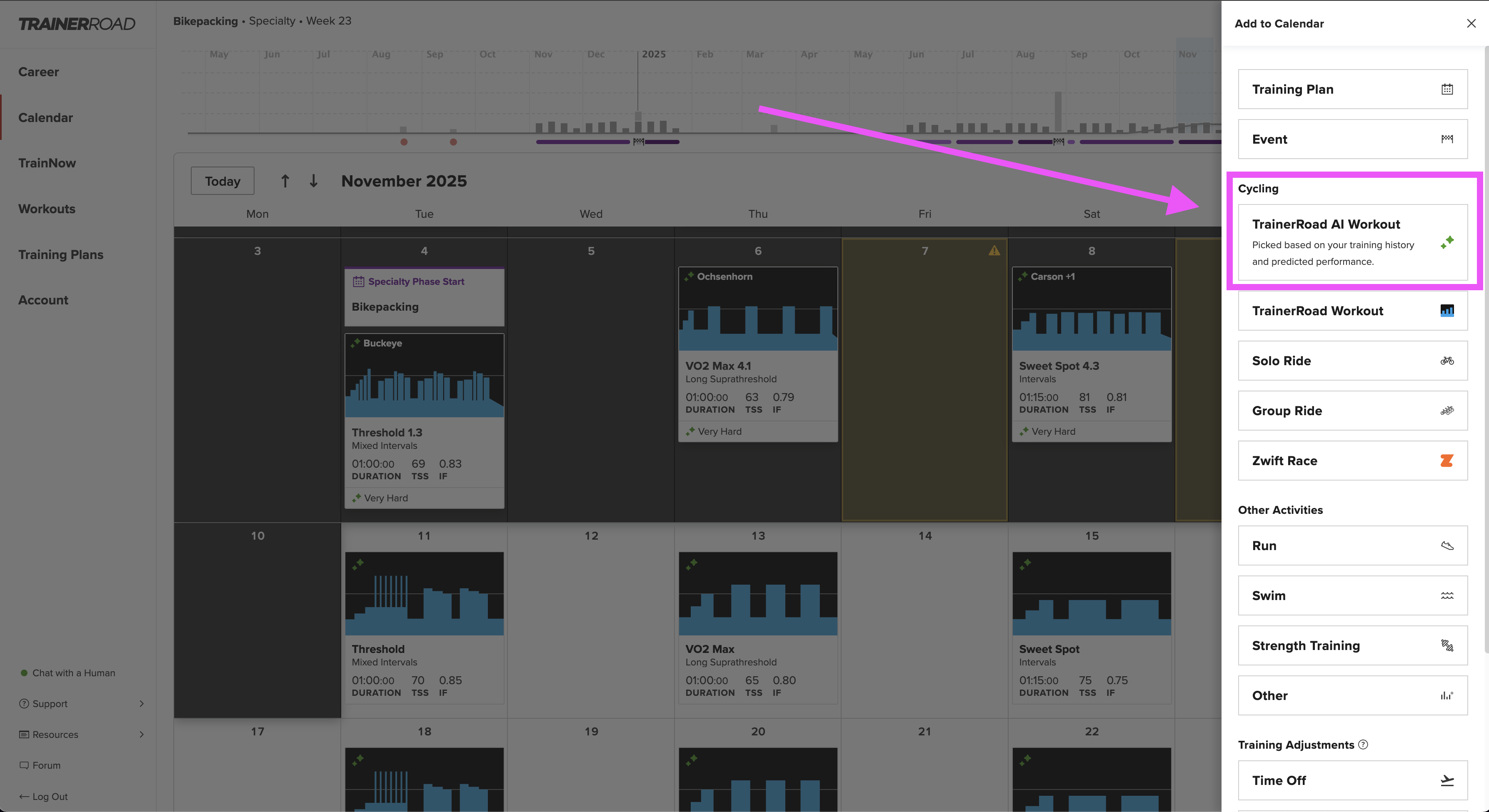The height and width of the screenshot is (812, 1489).
Task: Click the Run shoe icon
Action: point(1447,545)
